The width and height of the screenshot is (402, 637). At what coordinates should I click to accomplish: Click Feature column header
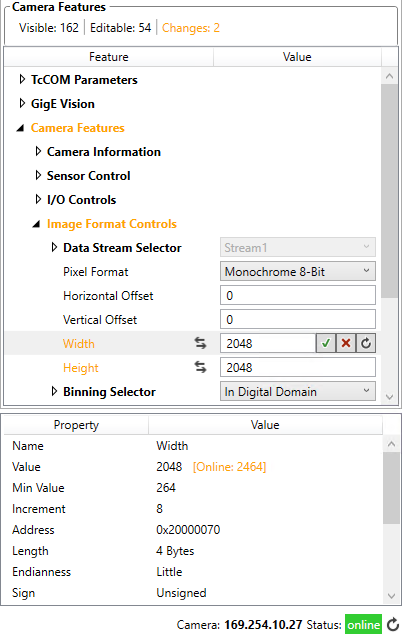(x=108, y=57)
